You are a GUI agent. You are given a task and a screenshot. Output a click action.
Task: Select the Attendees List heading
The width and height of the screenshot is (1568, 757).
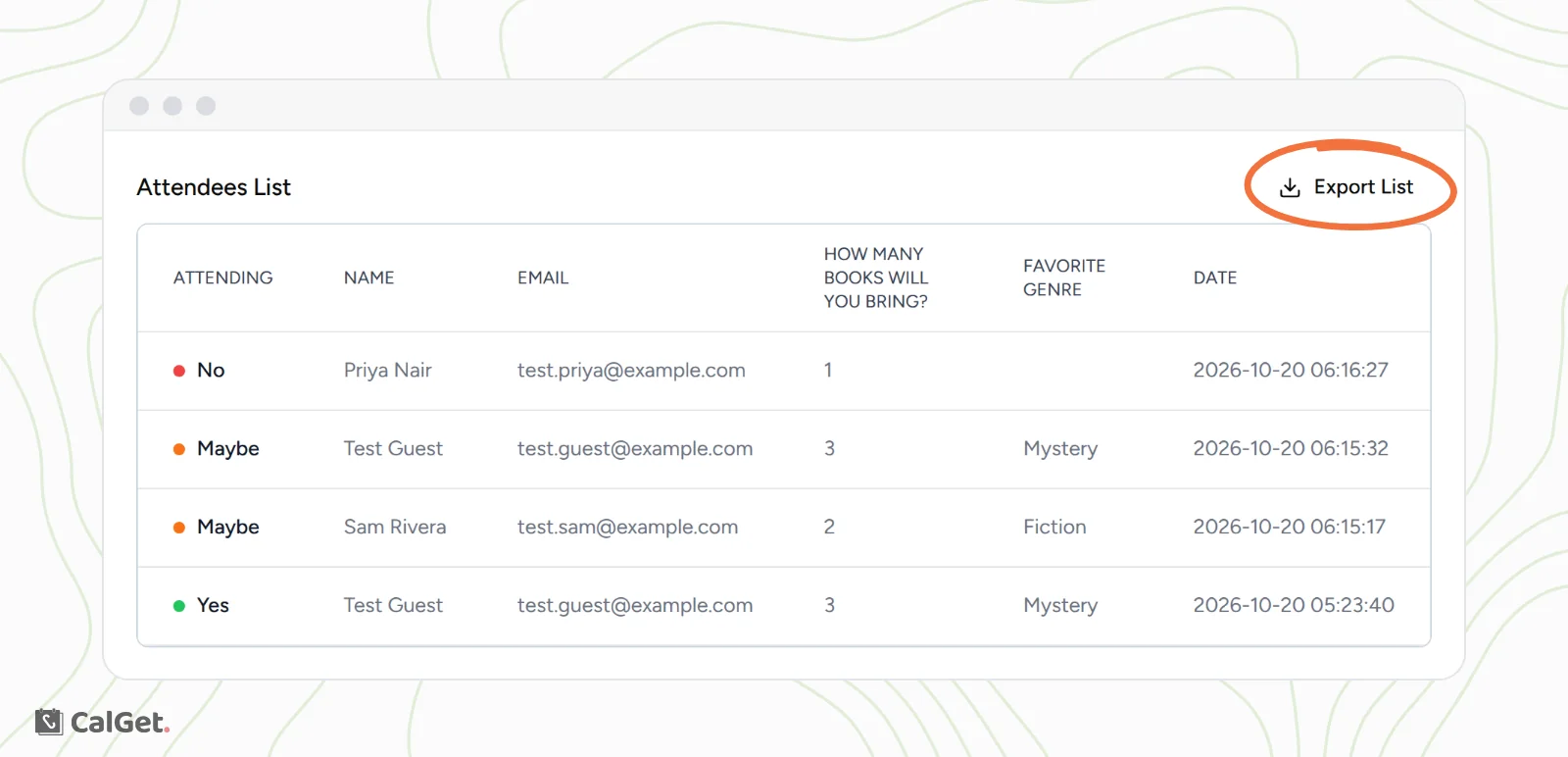(x=214, y=187)
